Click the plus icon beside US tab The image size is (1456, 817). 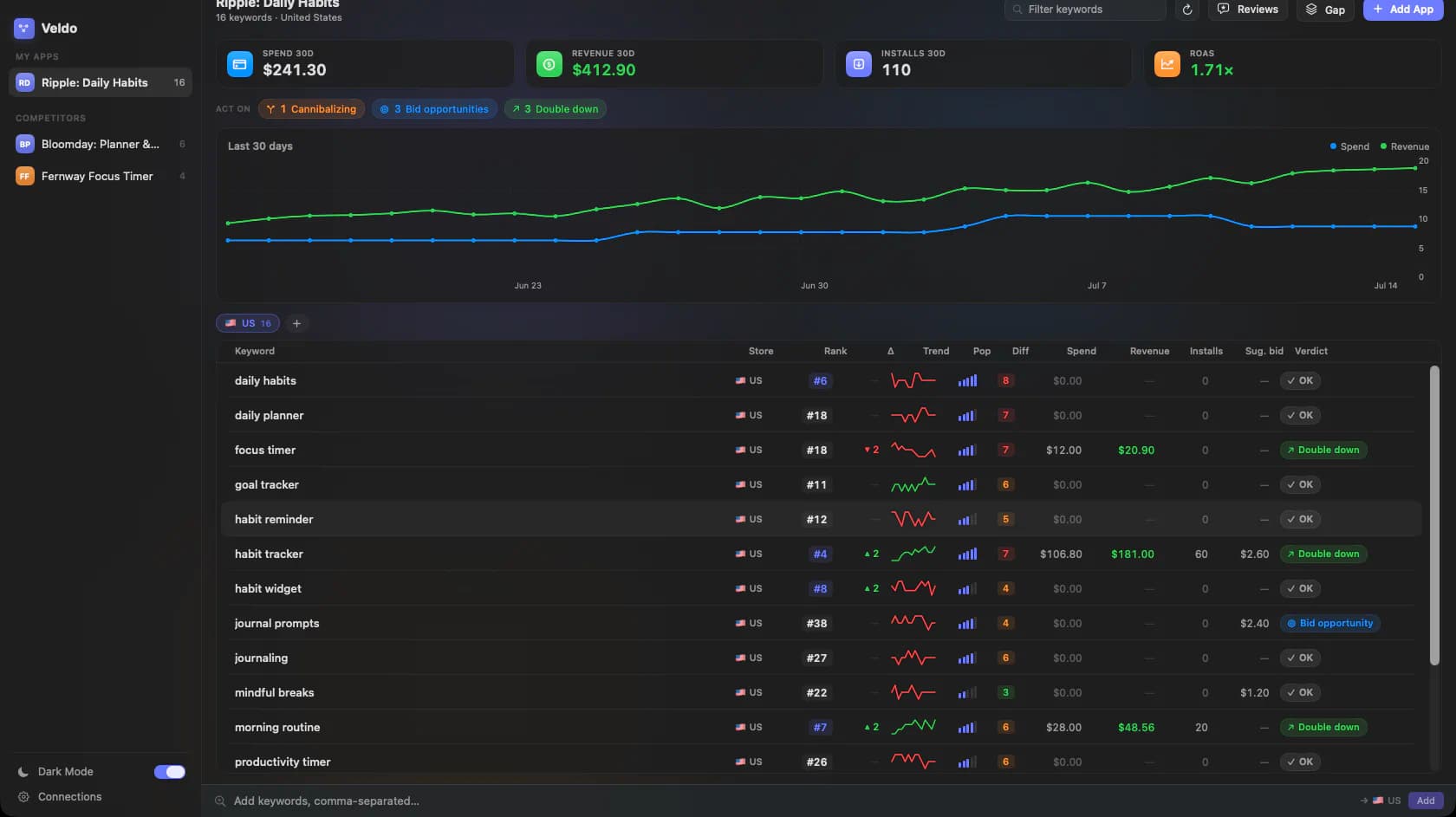coord(296,323)
